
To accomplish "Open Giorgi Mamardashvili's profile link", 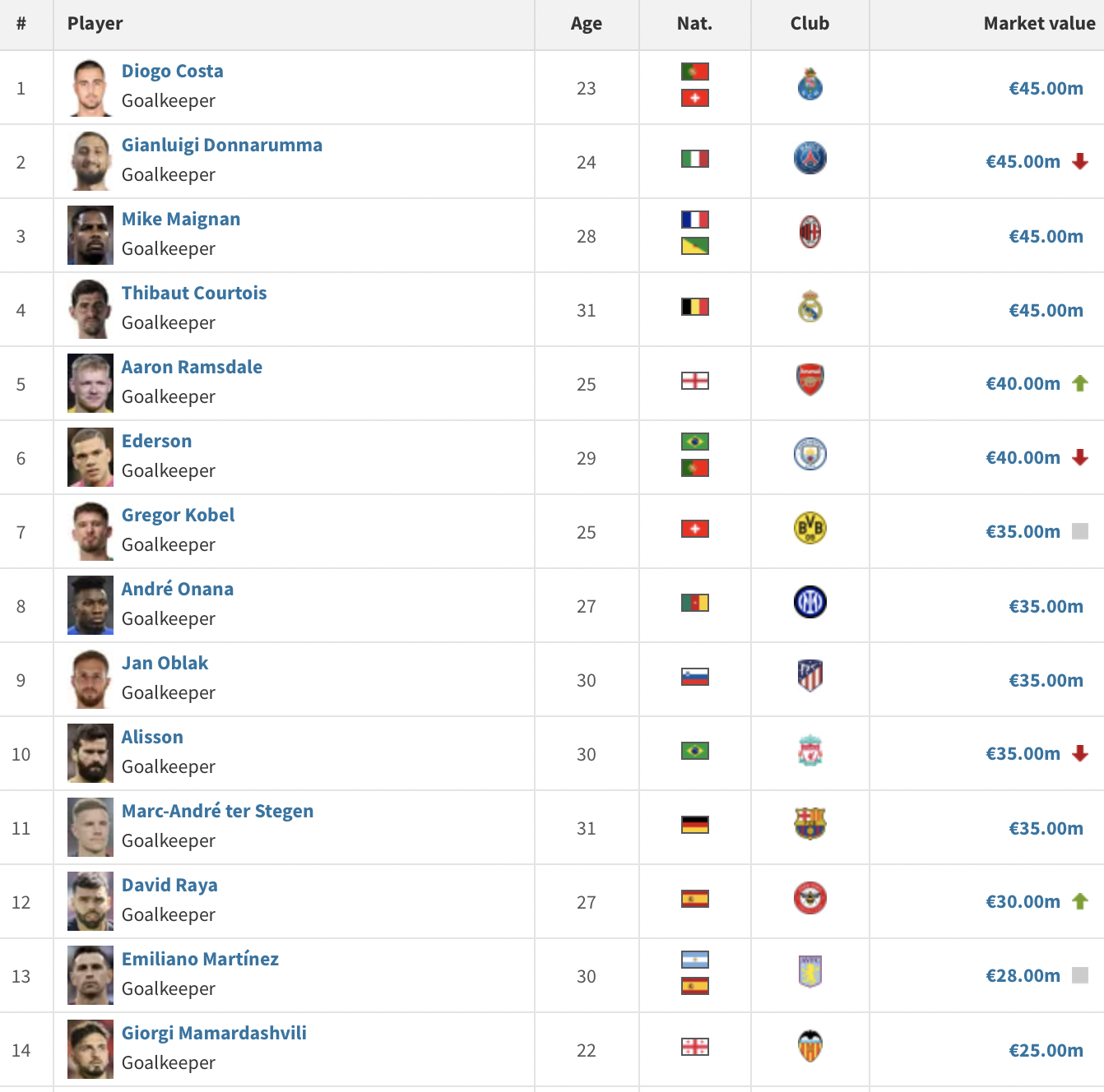I will click(214, 1034).
